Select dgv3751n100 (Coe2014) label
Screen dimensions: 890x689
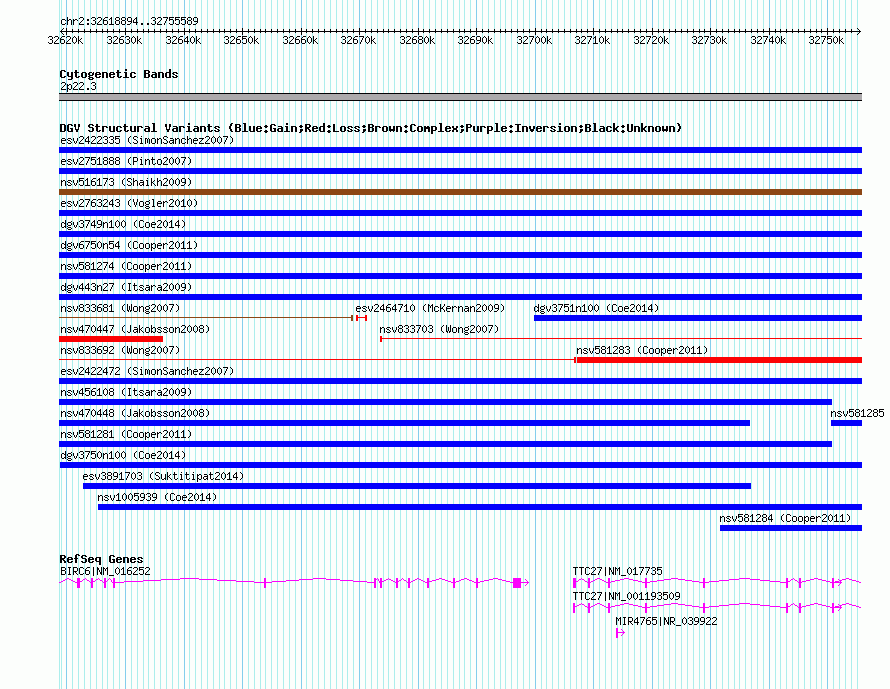[596, 308]
